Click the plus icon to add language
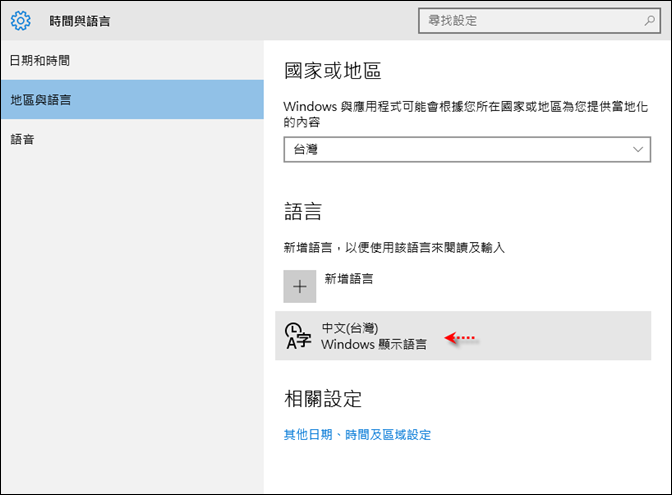This screenshot has height=495, width=672. click(300, 286)
